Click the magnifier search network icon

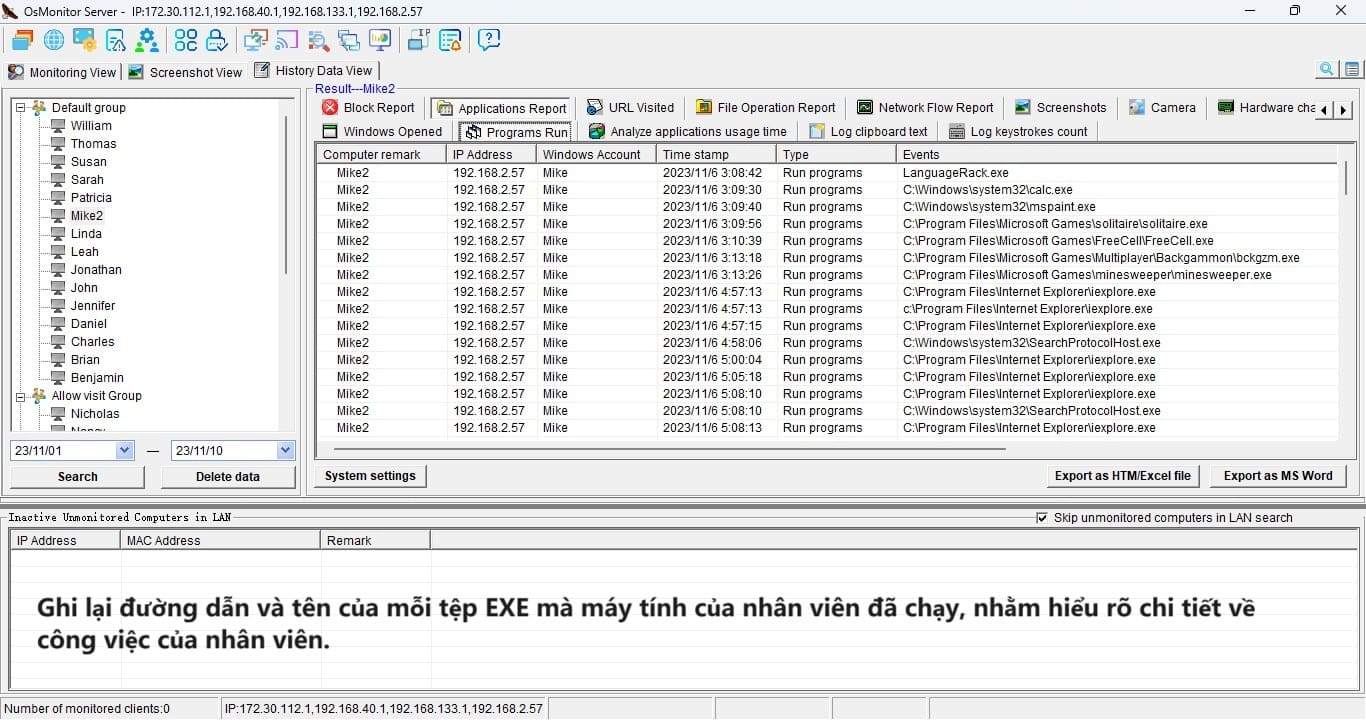318,40
